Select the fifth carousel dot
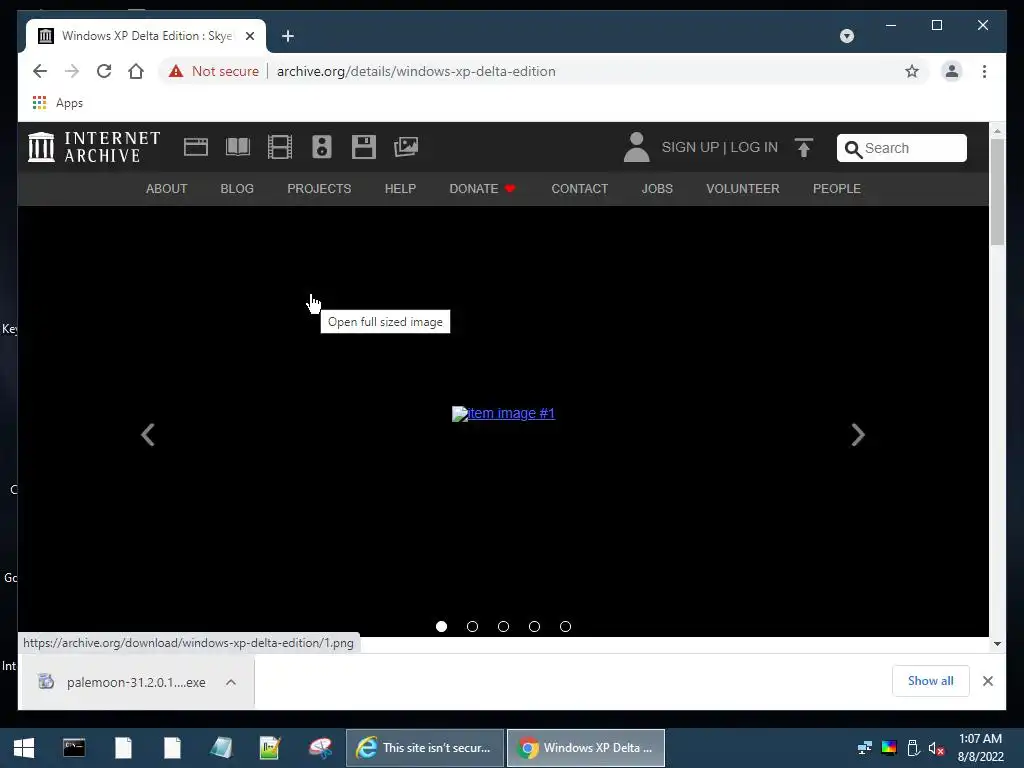The height and width of the screenshot is (768, 1024). pos(566,626)
